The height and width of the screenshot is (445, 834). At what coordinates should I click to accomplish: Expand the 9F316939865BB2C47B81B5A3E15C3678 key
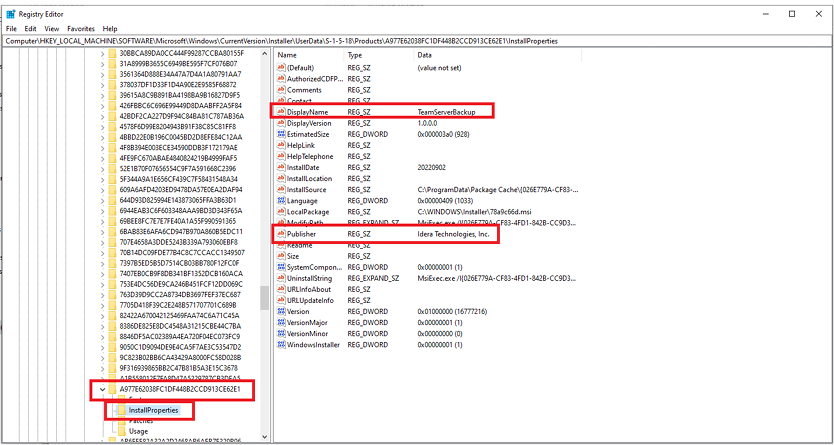(x=102, y=368)
